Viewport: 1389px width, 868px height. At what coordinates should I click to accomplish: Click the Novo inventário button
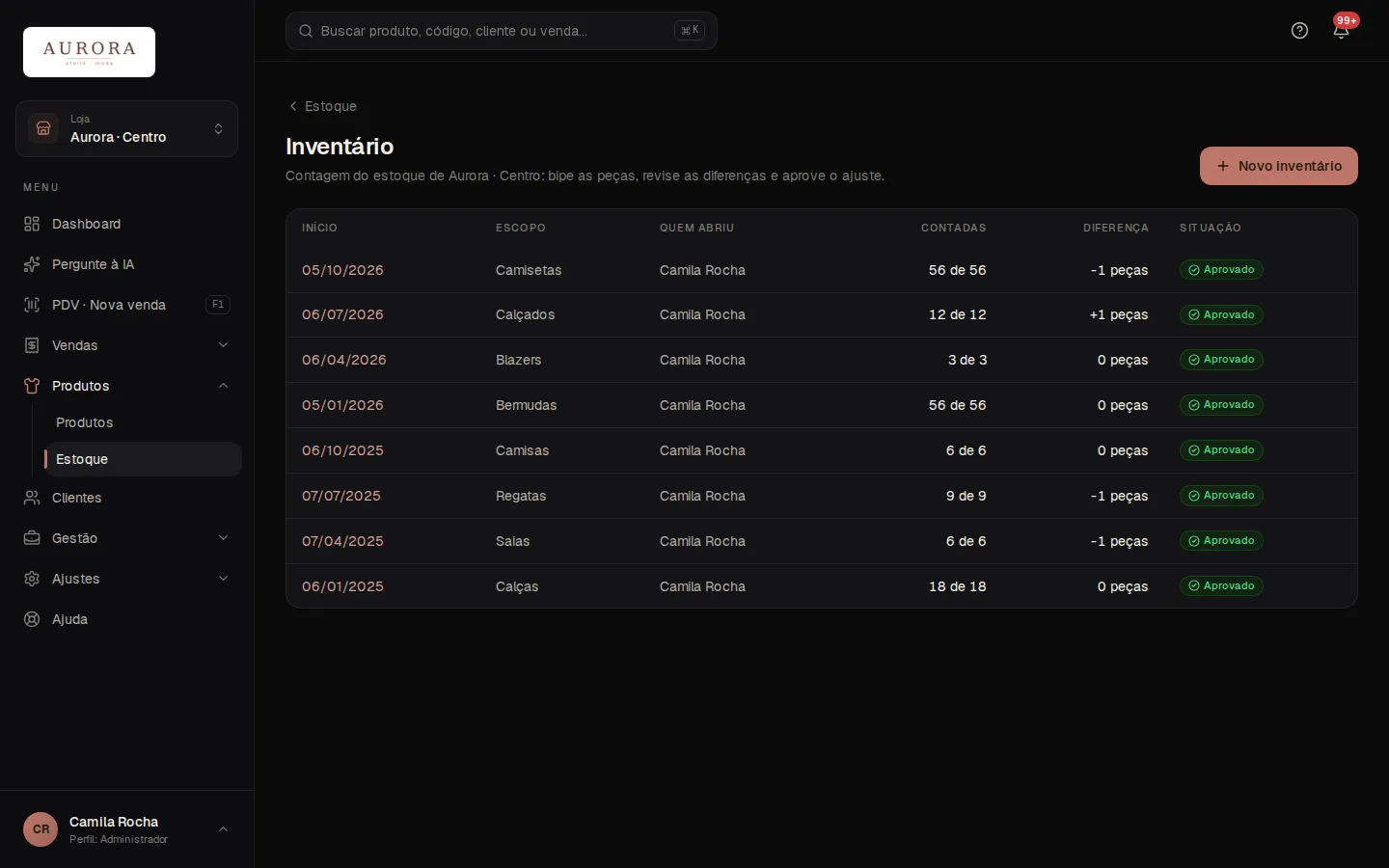(x=1278, y=166)
